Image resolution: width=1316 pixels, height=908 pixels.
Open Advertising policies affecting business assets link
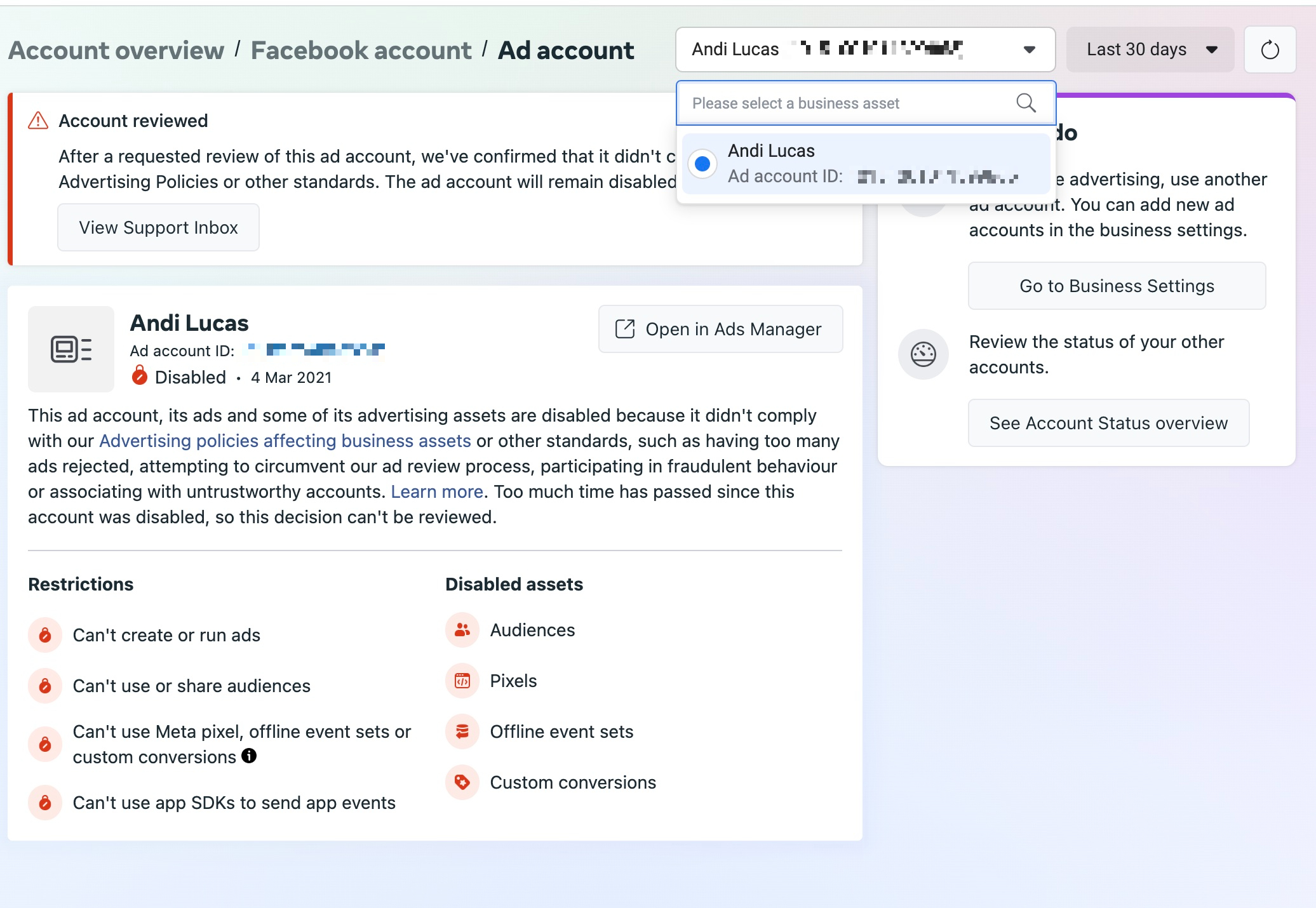click(x=285, y=441)
